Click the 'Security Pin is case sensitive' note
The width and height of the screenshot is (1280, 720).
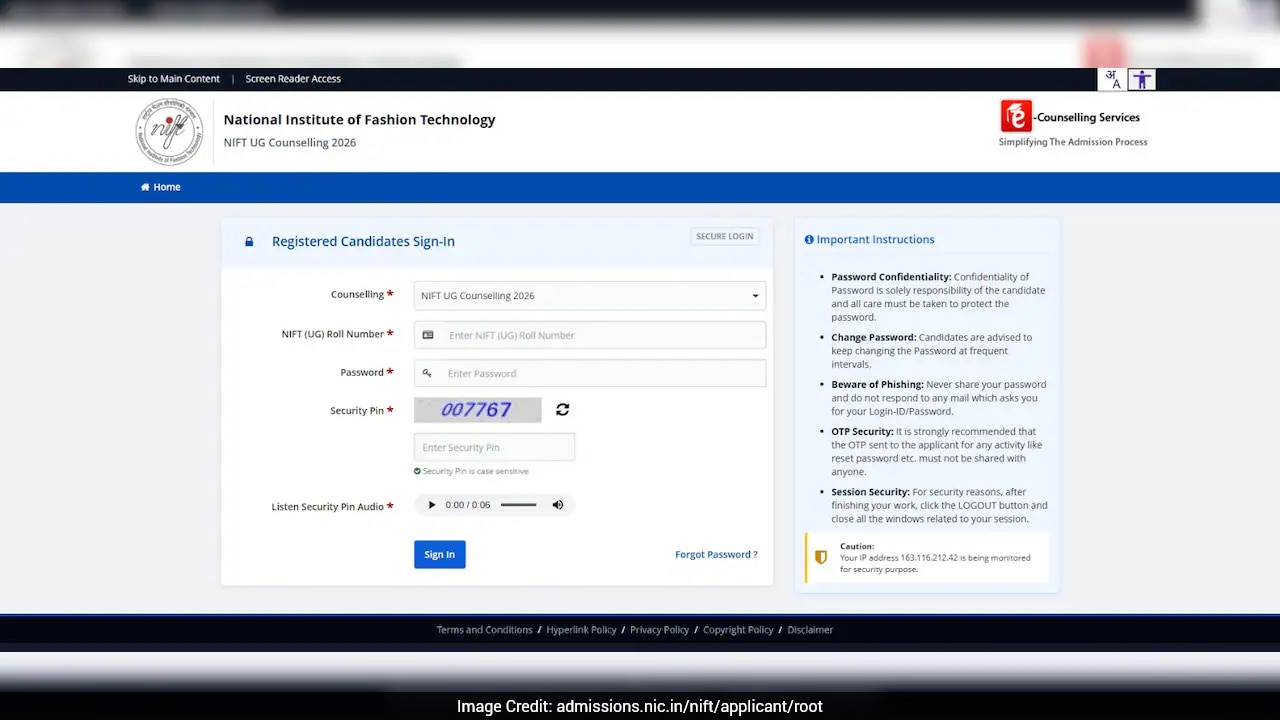coord(471,471)
